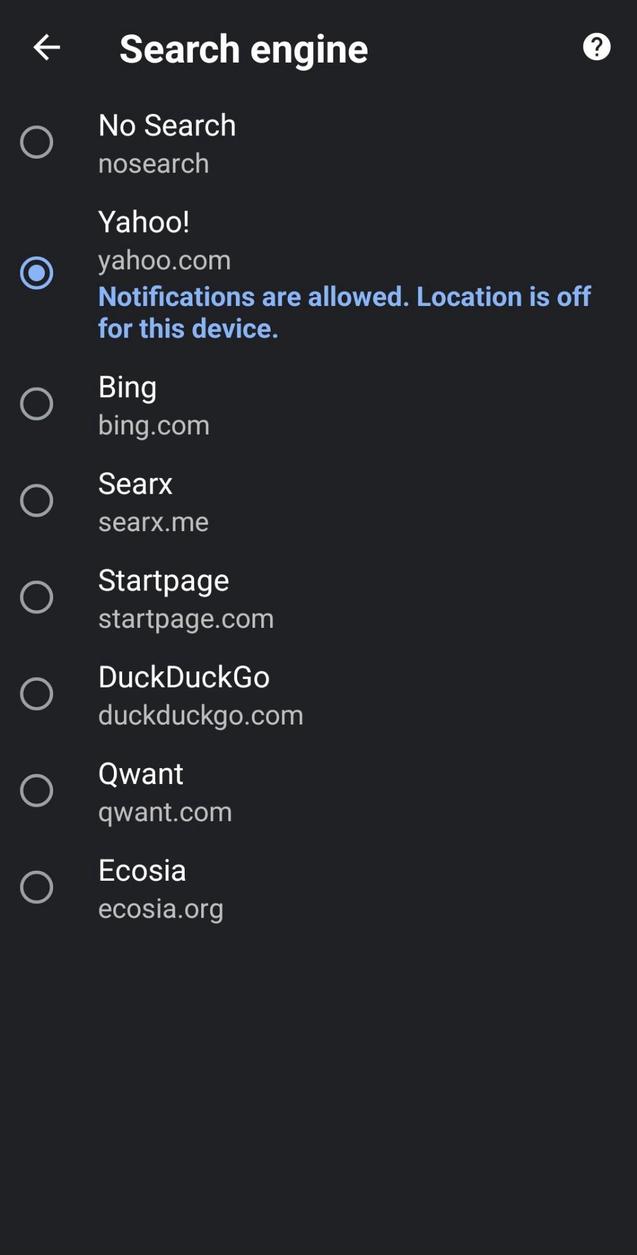Choose DuckDuckGo with its radio button
This screenshot has height=1255, width=637.
coord(36,693)
